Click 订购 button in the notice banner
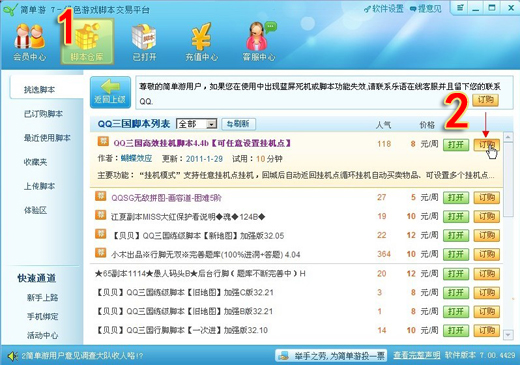Viewport: 520px width, 365px height. [485, 100]
